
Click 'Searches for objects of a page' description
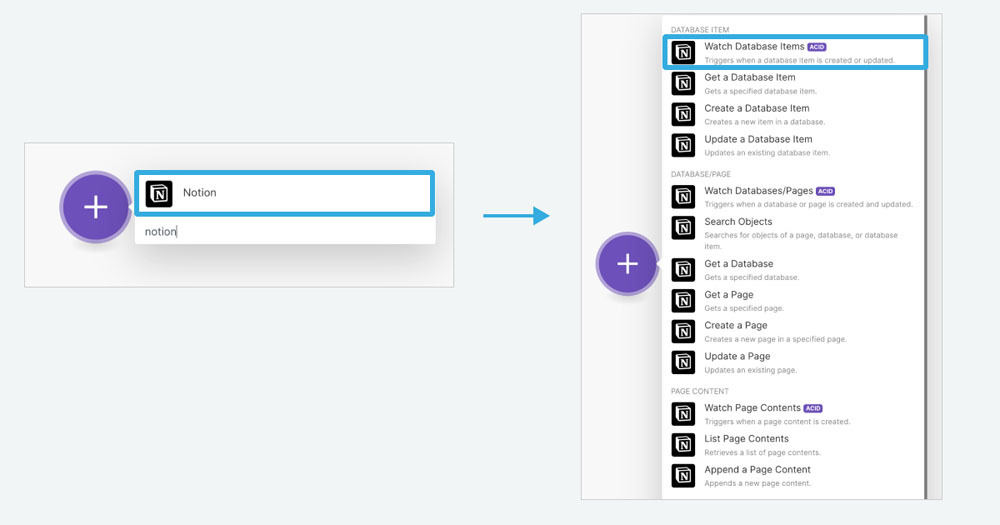[800, 240]
